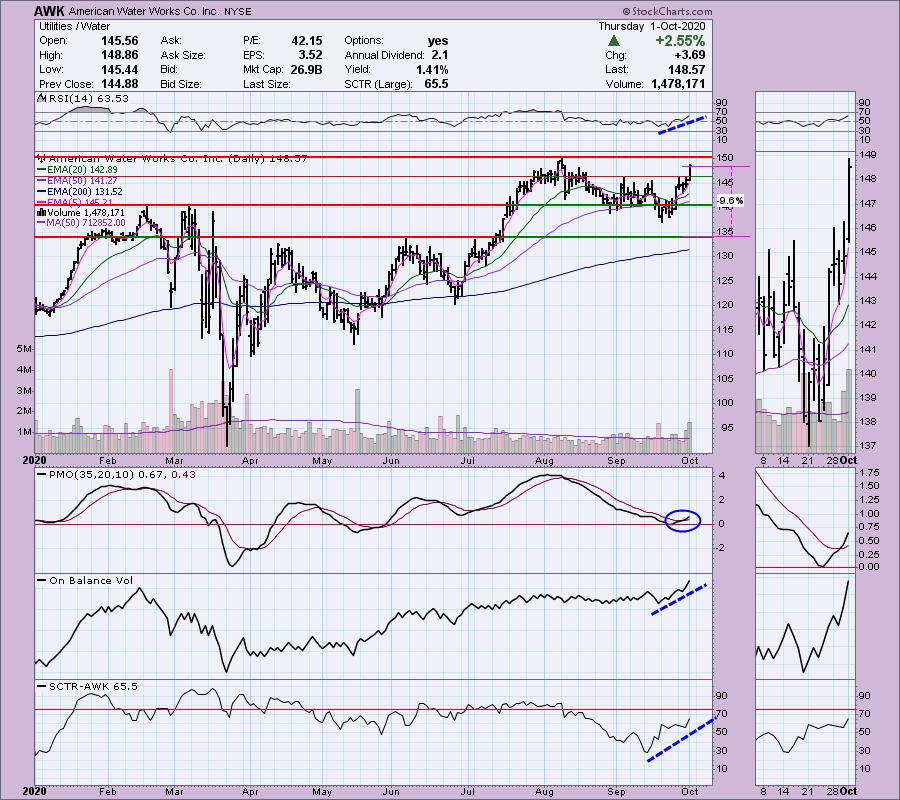Click the 150 price axis label
Image resolution: width=900 pixels, height=800 pixels.
(725, 157)
